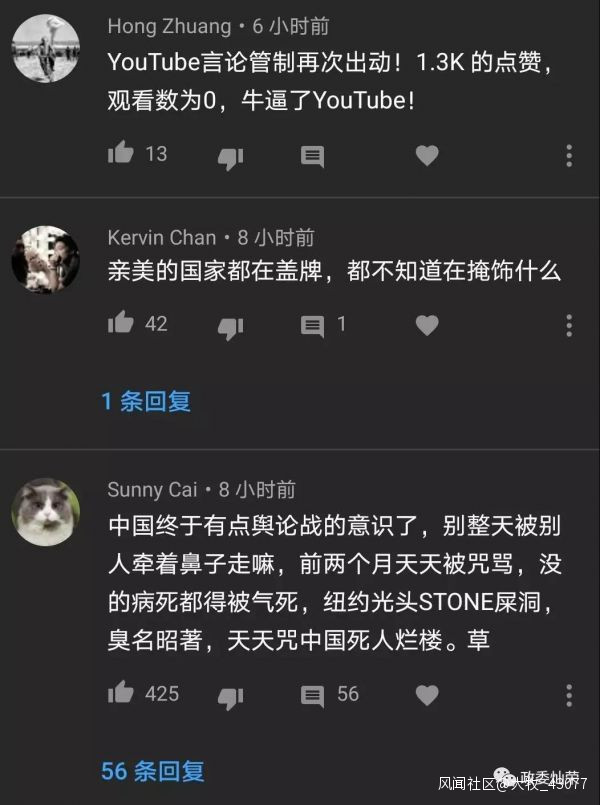The height and width of the screenshot is (805, 600).
Task: Reply to Hong Zhuang's comment
Action: click(313, 157)
